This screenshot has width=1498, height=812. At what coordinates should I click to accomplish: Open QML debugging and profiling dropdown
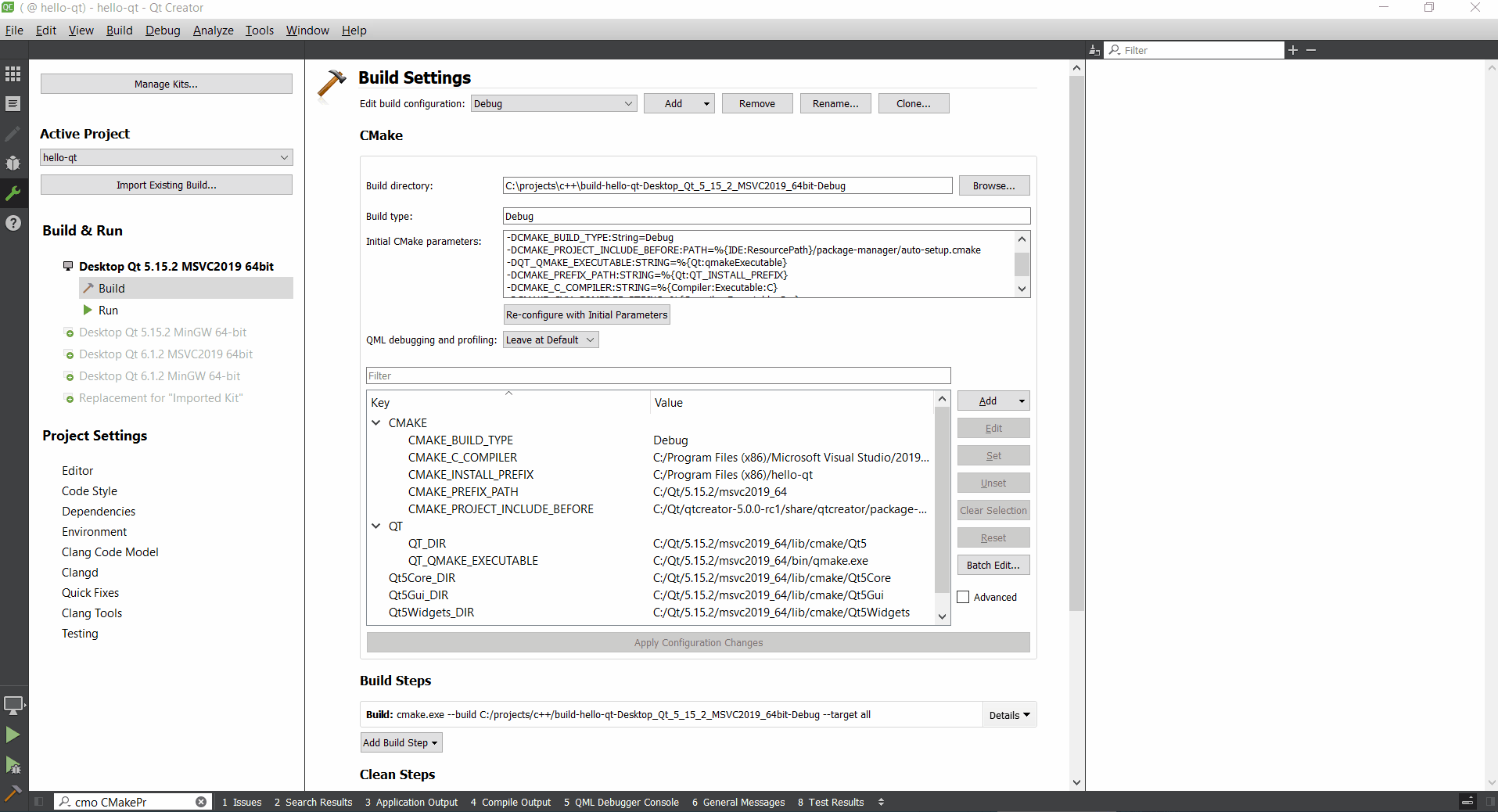[x=551, y=340]
